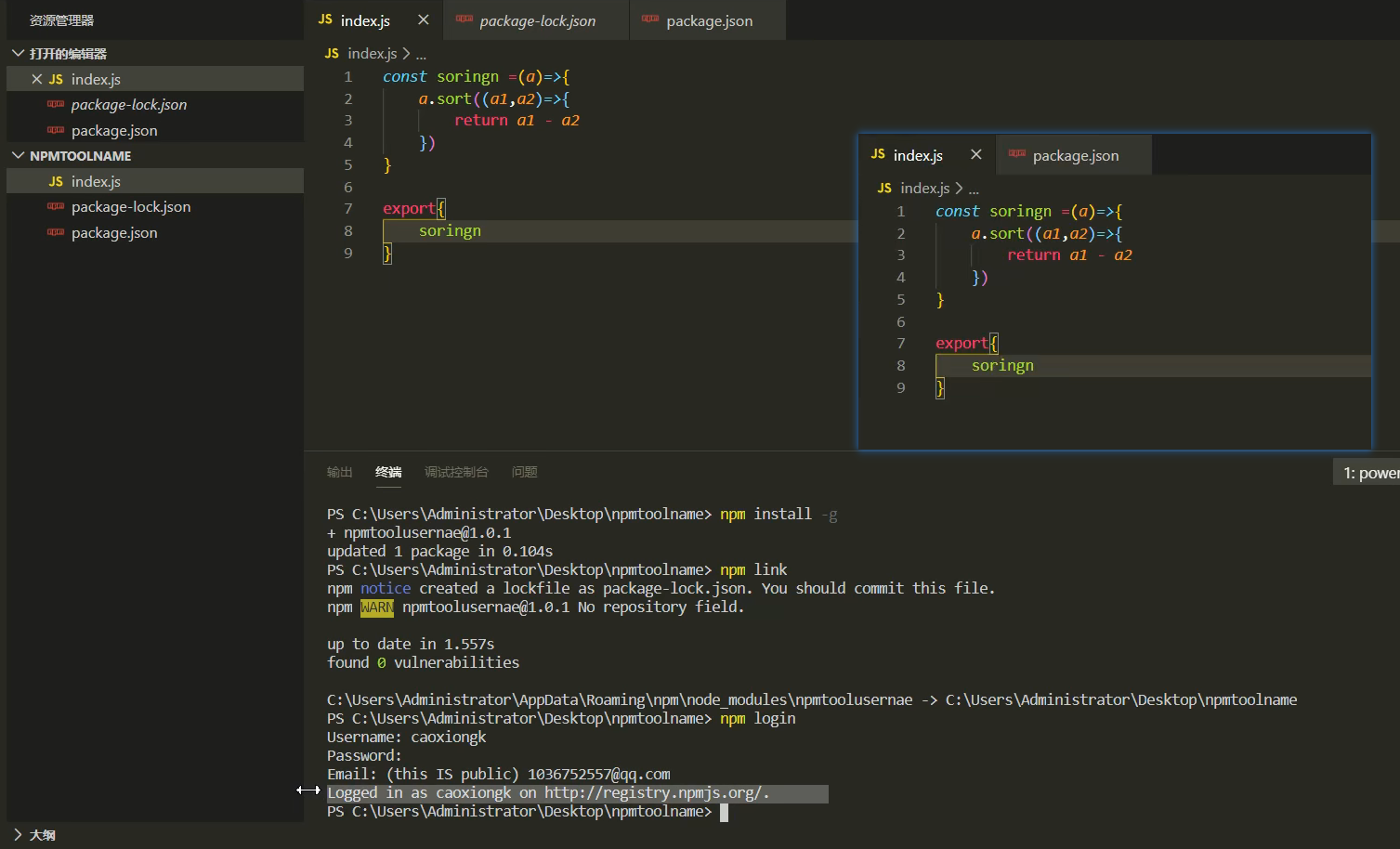Click 'found 0 vulnerabilities' terminal line
Image resolution: width=1400 pixels, height=849 pixels.
pyautogui.click(x=423, y=662)
